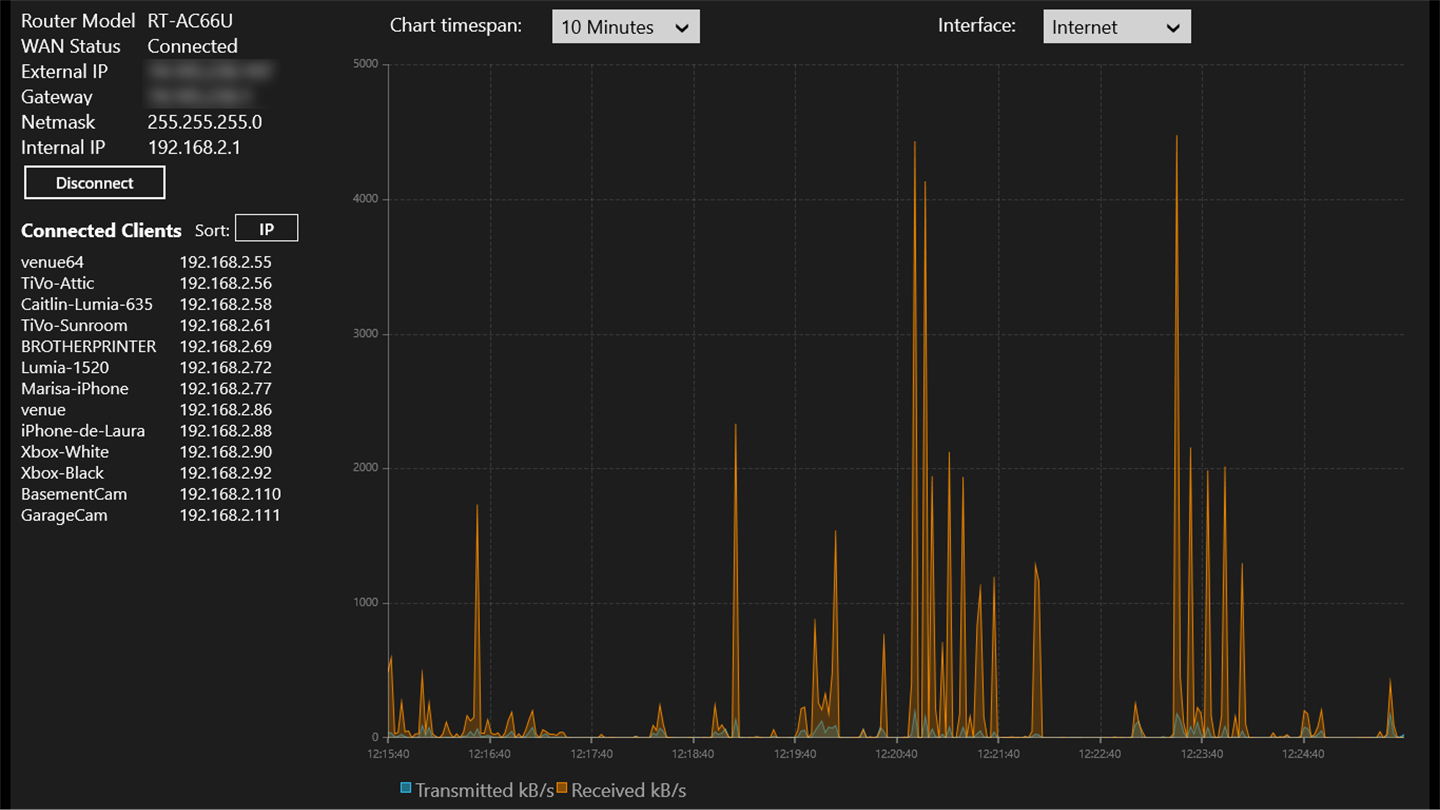The height and width of the screenshot is (810, 1440).
Task: Select IP address 192.168.2.77
Action: point(226,388)
